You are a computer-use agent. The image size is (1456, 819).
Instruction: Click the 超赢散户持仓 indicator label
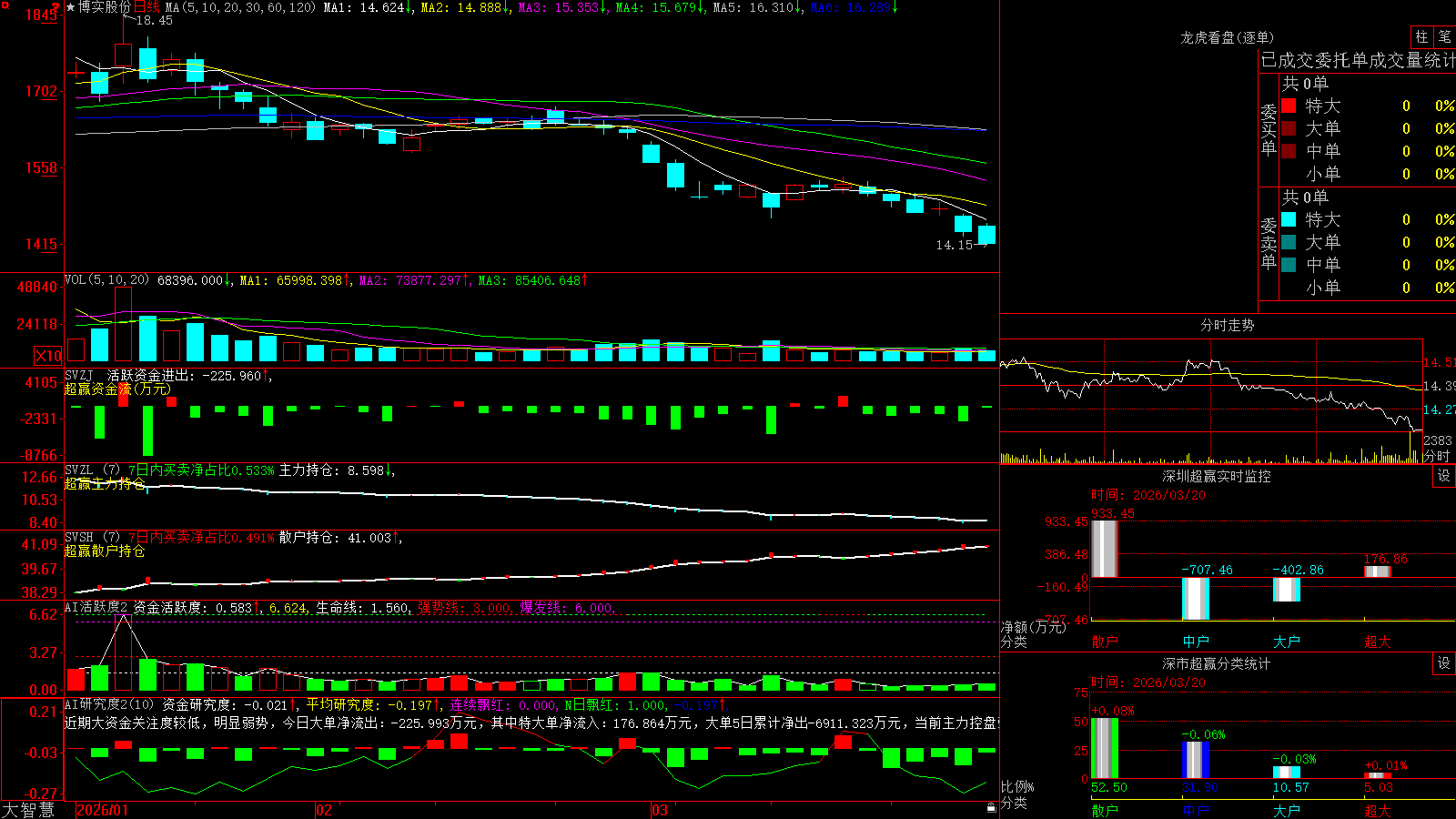[105, 551]
